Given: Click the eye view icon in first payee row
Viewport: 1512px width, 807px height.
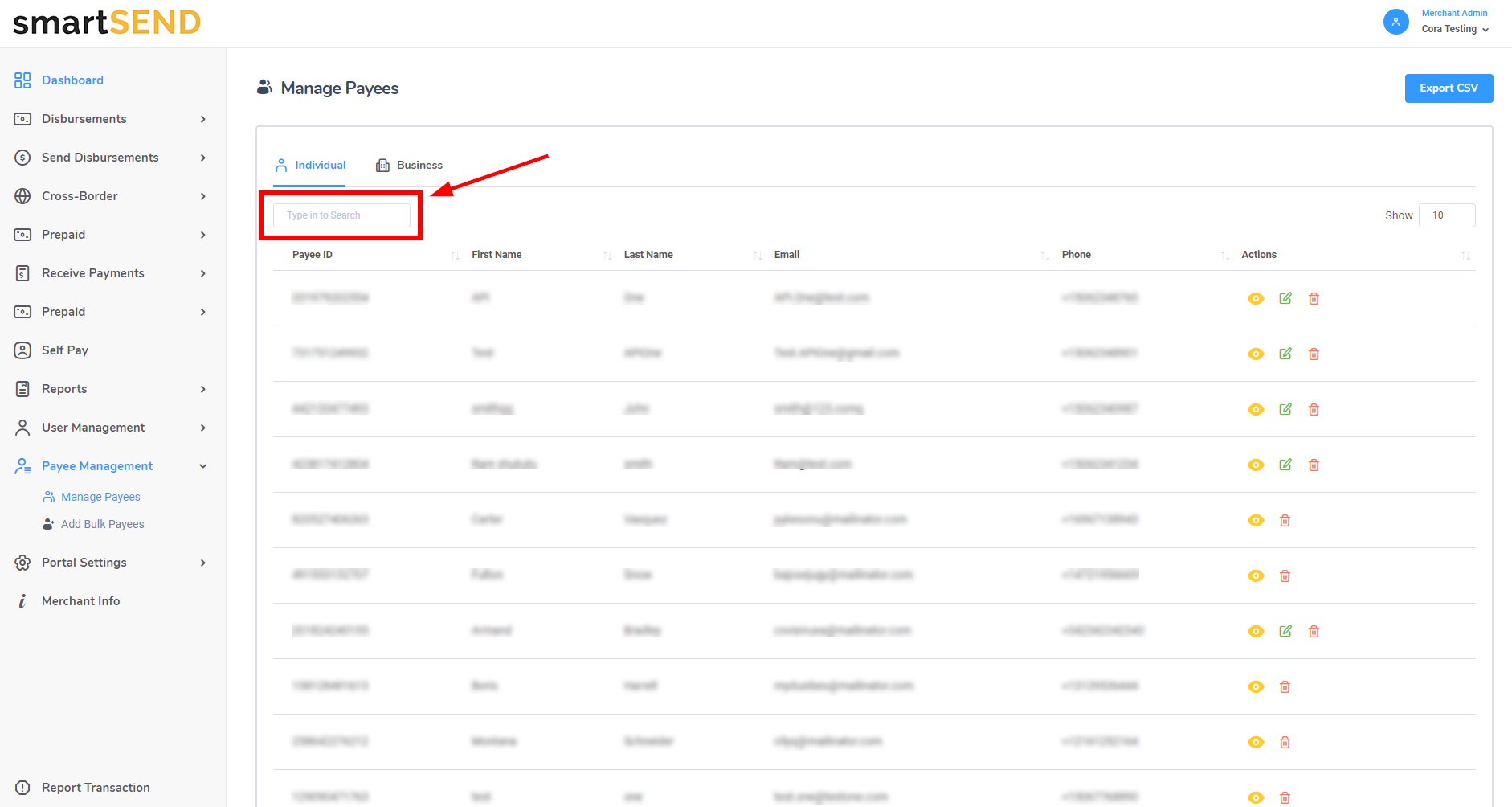Looking at the screenshot, I should pyautogui.click(x=1256, y=299).
